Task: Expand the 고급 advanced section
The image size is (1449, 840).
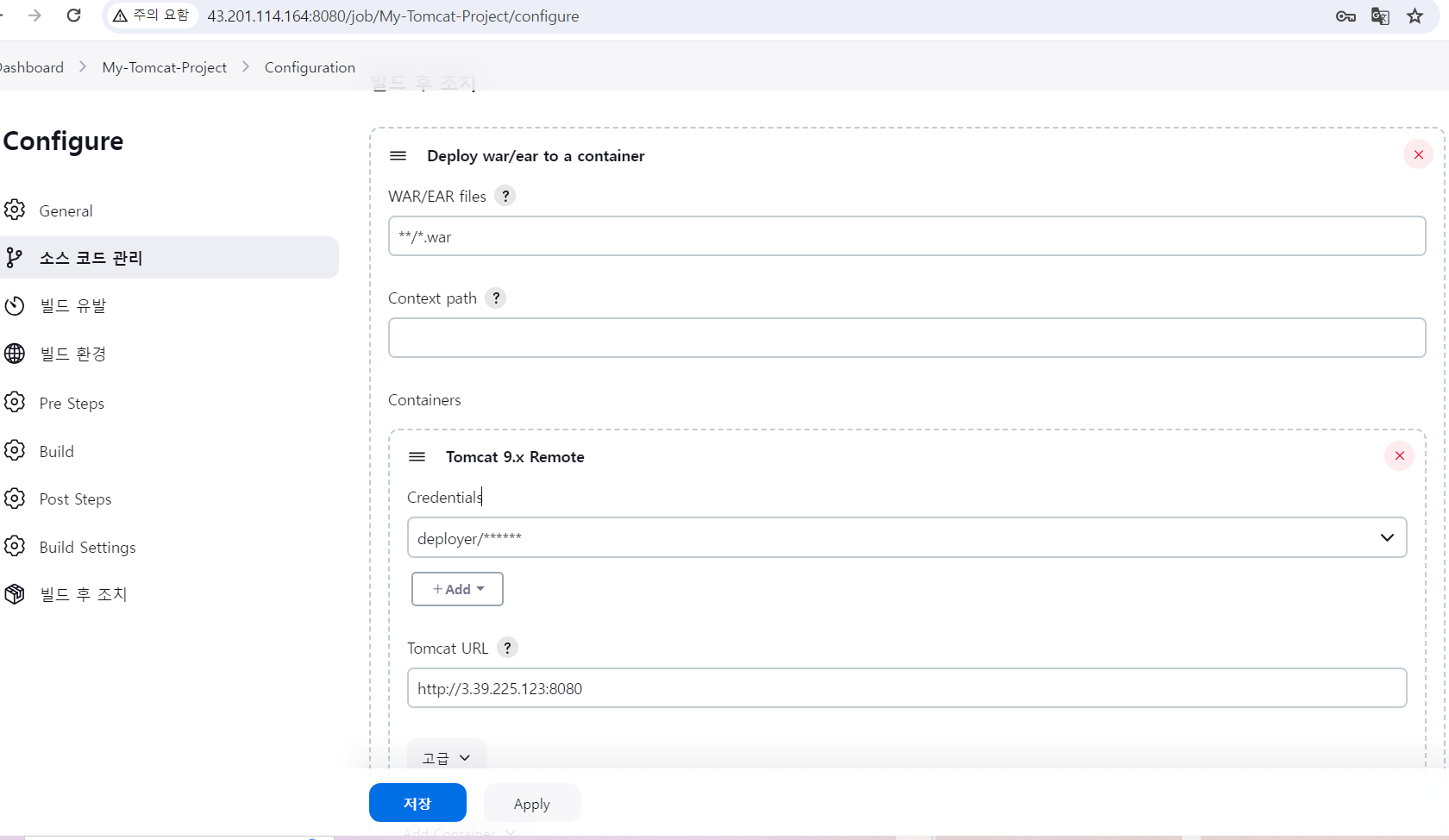Action: [447, 757]
